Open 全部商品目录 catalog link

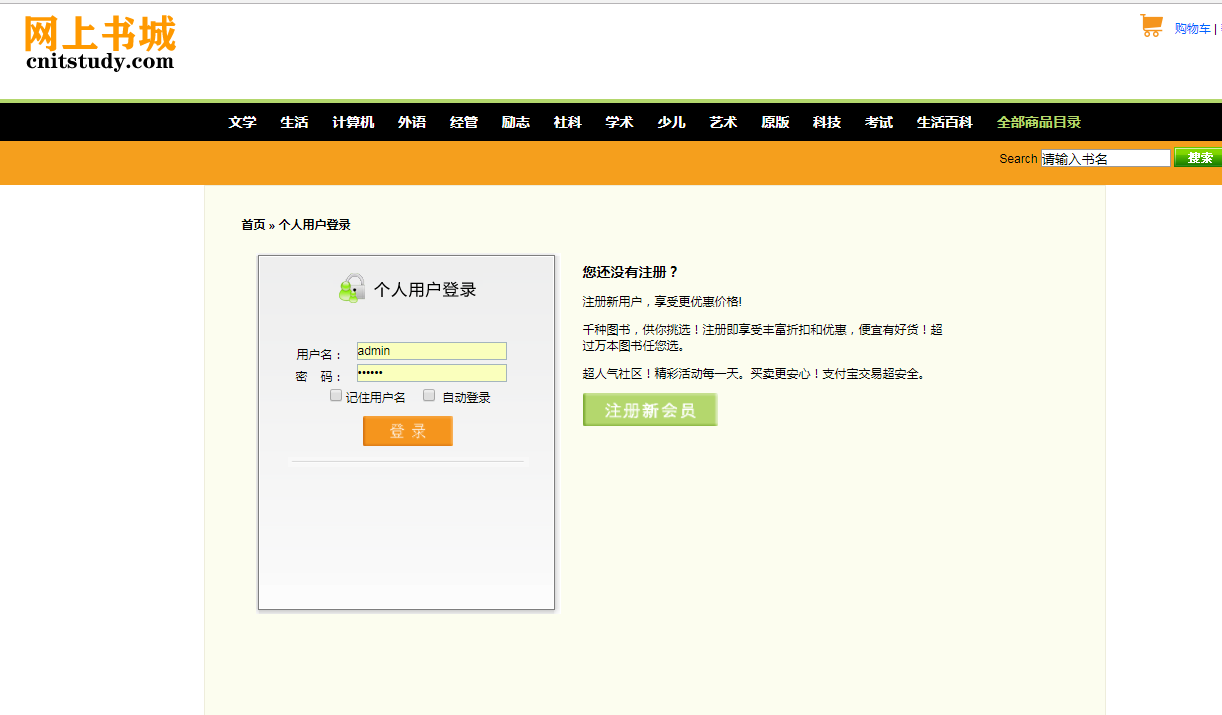(x=1038, y=122)
